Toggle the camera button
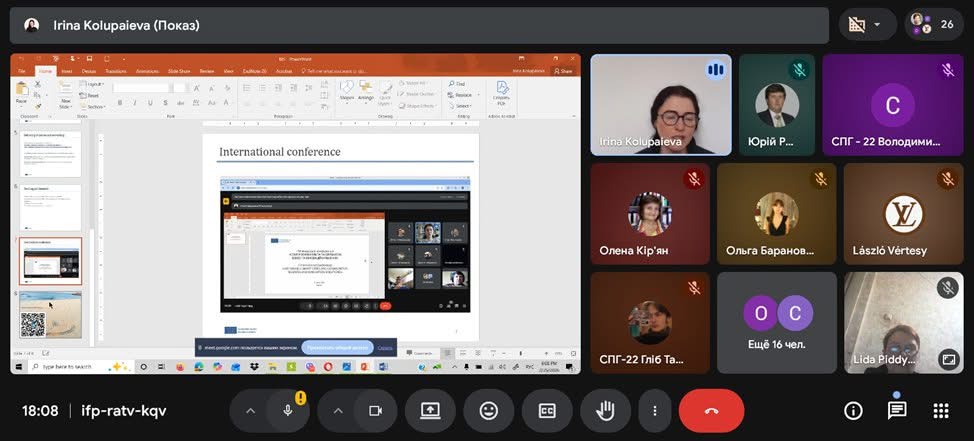 tap(376, 411)
